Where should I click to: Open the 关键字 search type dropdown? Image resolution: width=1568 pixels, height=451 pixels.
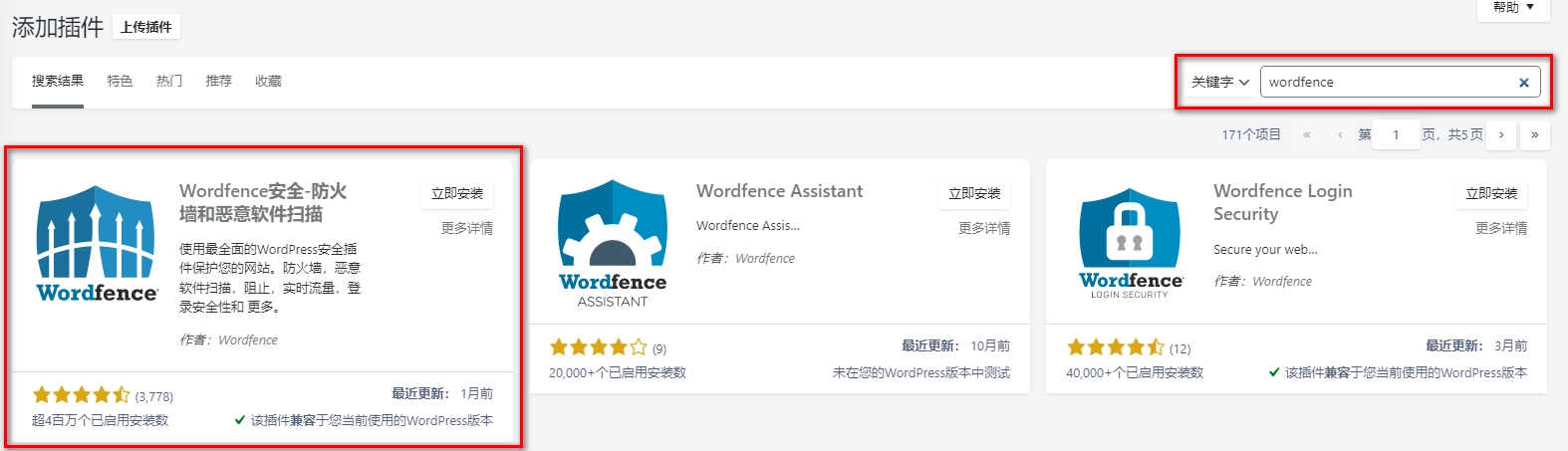(x=1220, y=82)
